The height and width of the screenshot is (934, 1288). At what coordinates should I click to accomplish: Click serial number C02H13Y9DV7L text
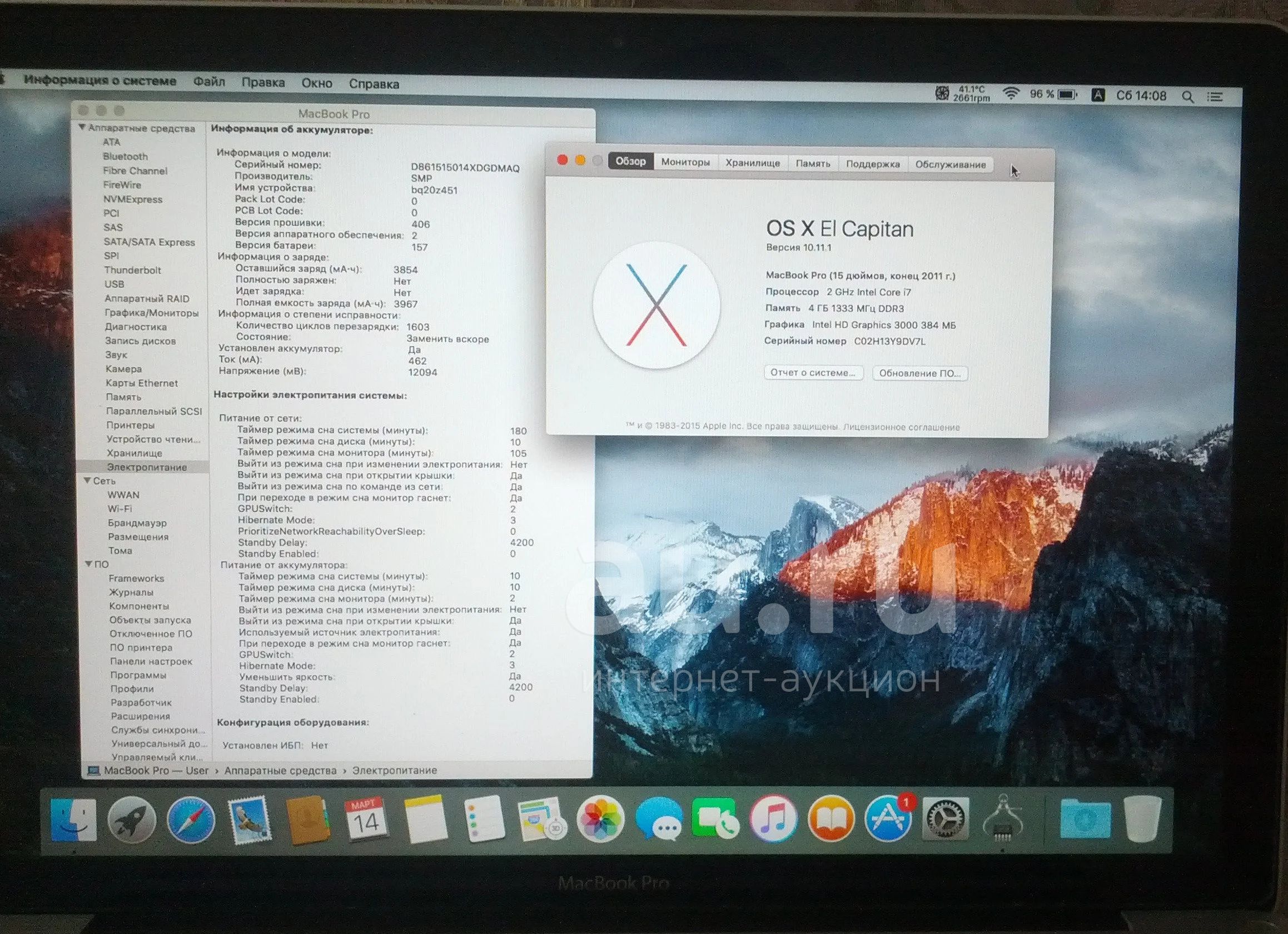pyautogui.click(x=889, y=341)
